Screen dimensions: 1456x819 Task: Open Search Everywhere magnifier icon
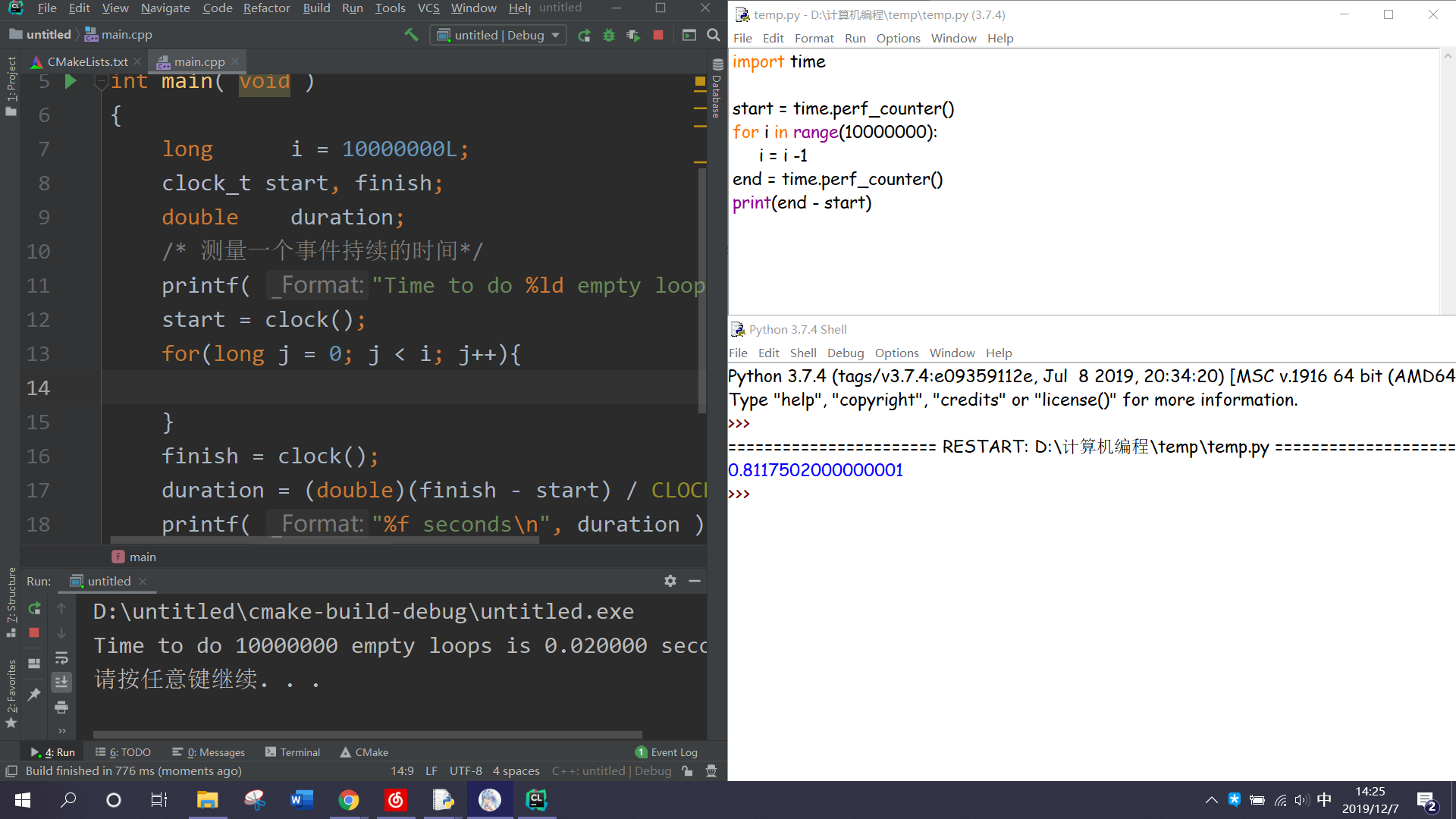click(714, 35)
